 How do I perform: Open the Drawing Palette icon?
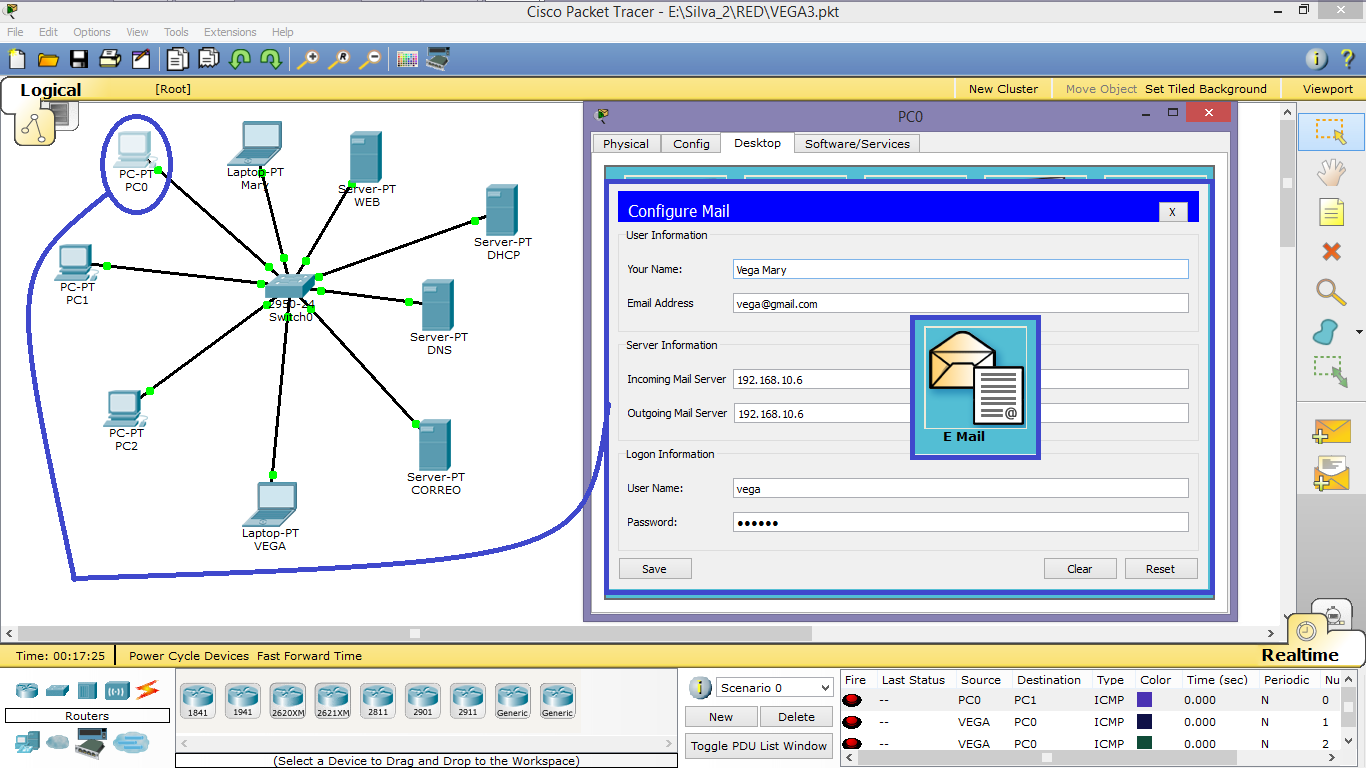click(407, 59)
